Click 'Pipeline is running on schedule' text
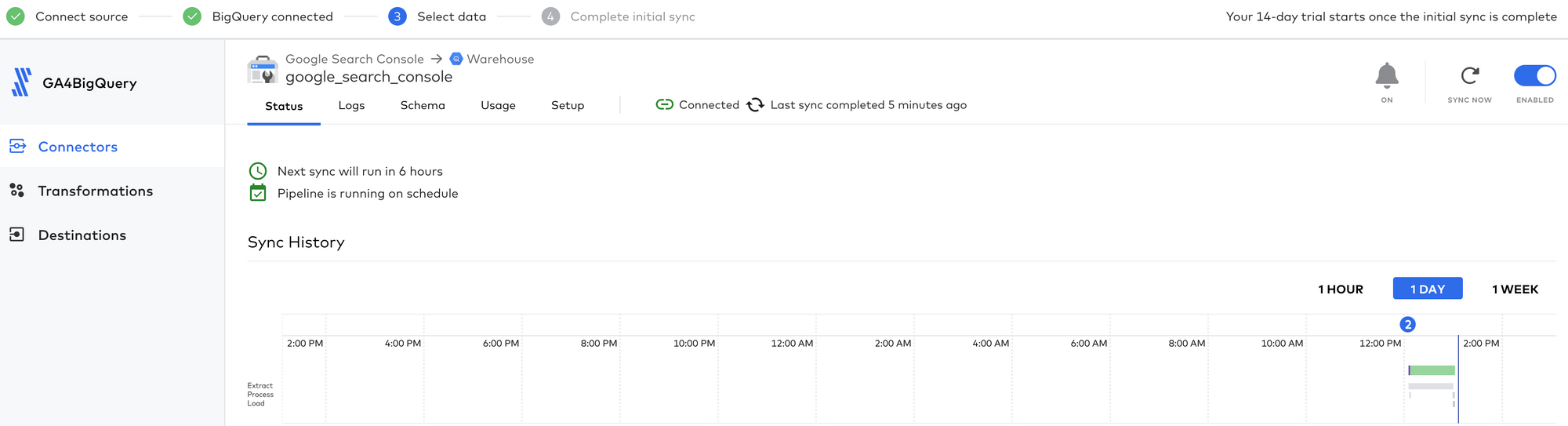This screenshot has height=426, width=1568. (368, 193)
